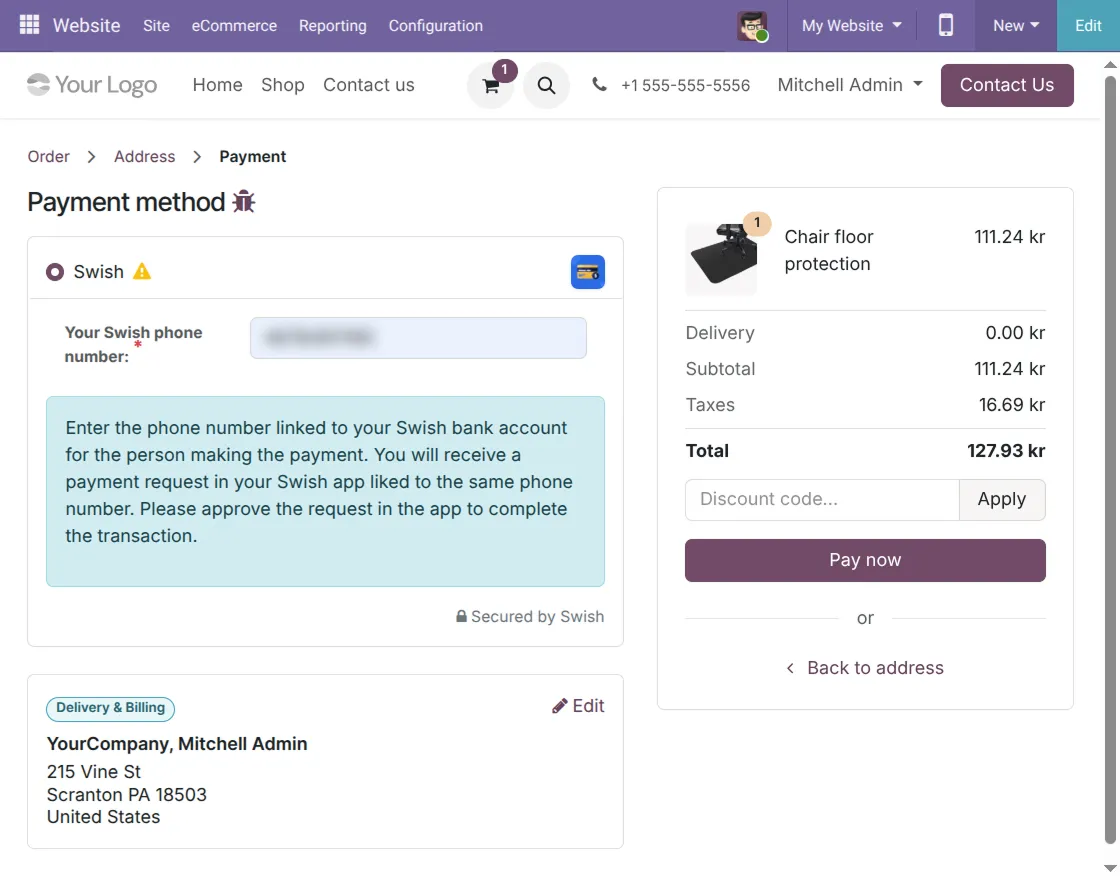Click the Taxes value 16.69 kr

pos(1011,405)
